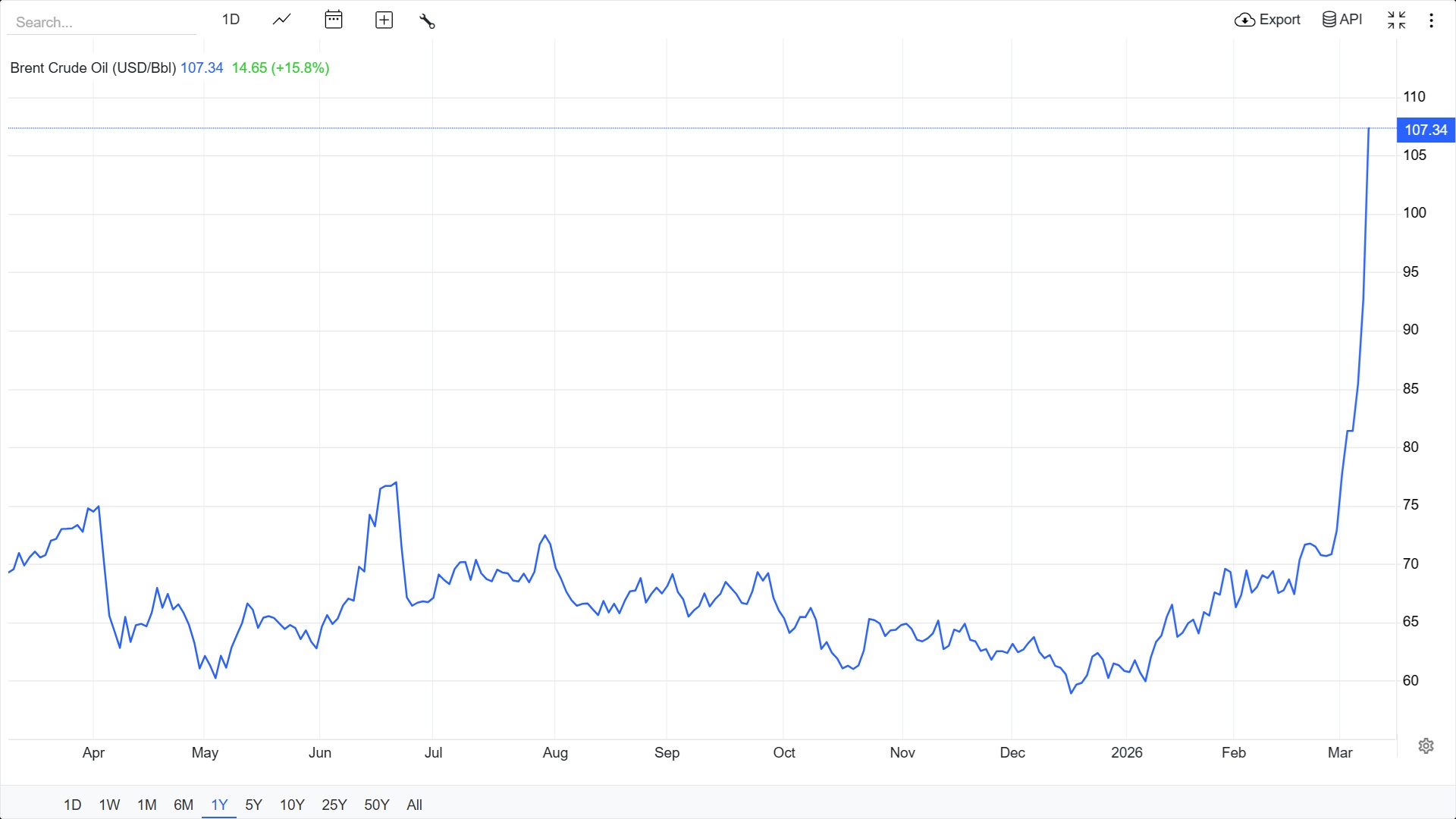This screenshot has height=819, width=1456.
Task: Click the Export cloud download button
Action: tap(1267, 20)
